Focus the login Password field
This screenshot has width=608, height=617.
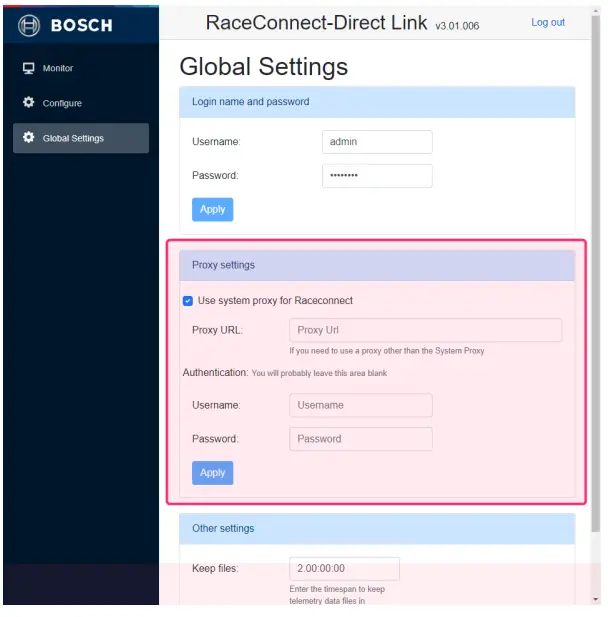[377, 175]
